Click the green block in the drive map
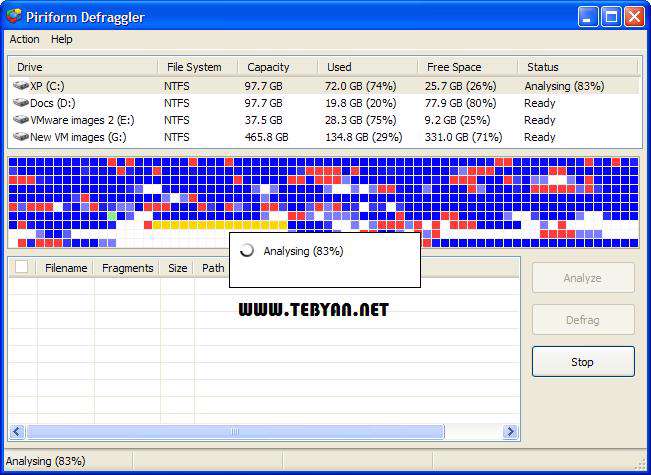 [x=112, y=216]
